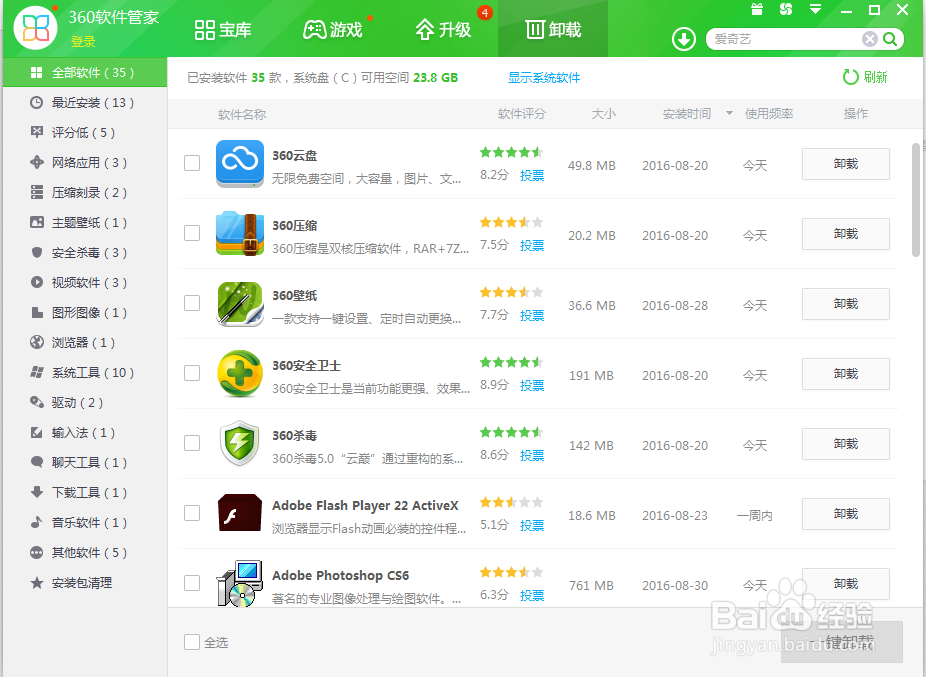Click the 安装时间 sort arrow
The image size is (926, 677).
pyautogui.click(x=729, y=113)
